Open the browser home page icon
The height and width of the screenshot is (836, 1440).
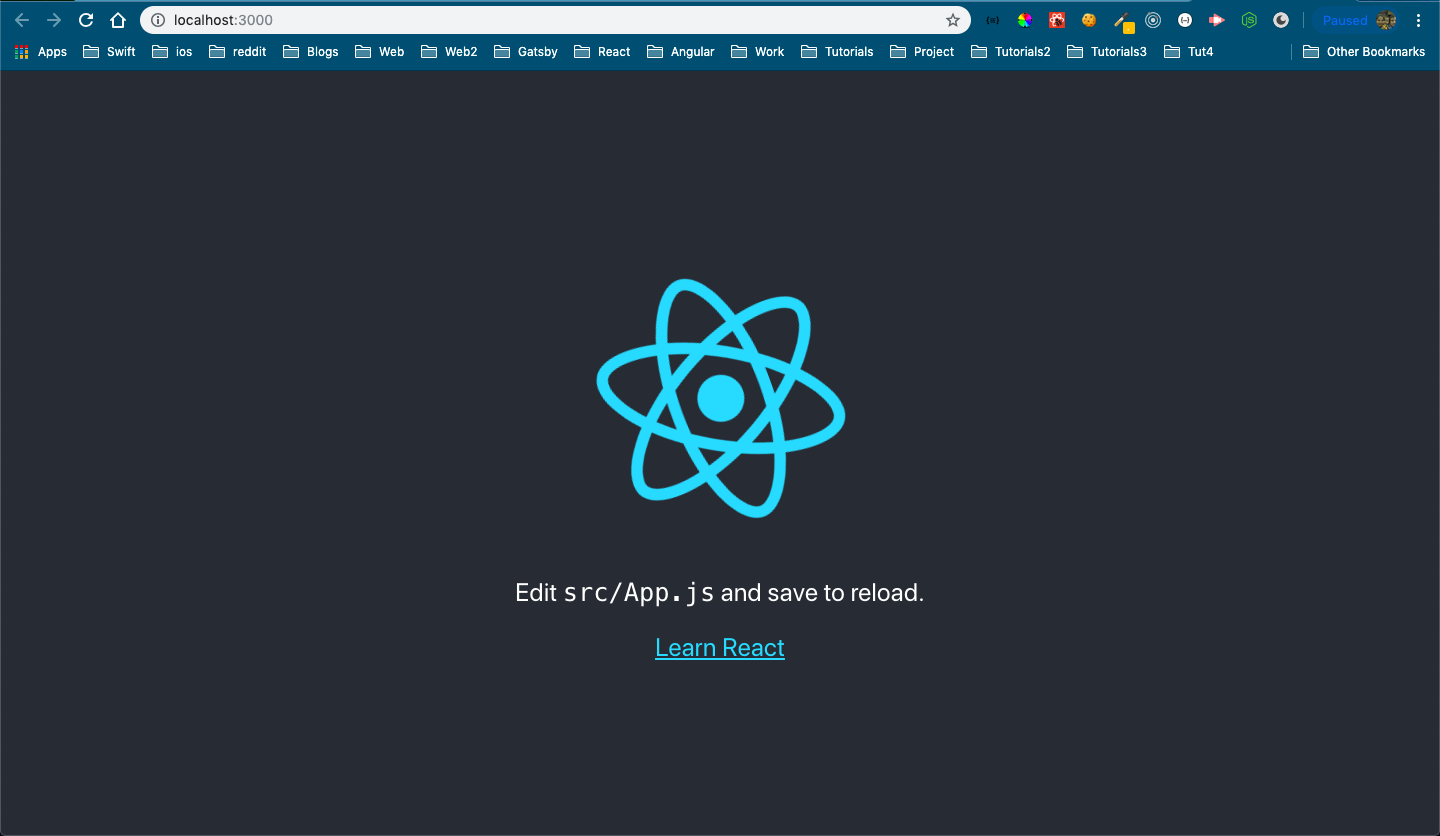[118, 20]
